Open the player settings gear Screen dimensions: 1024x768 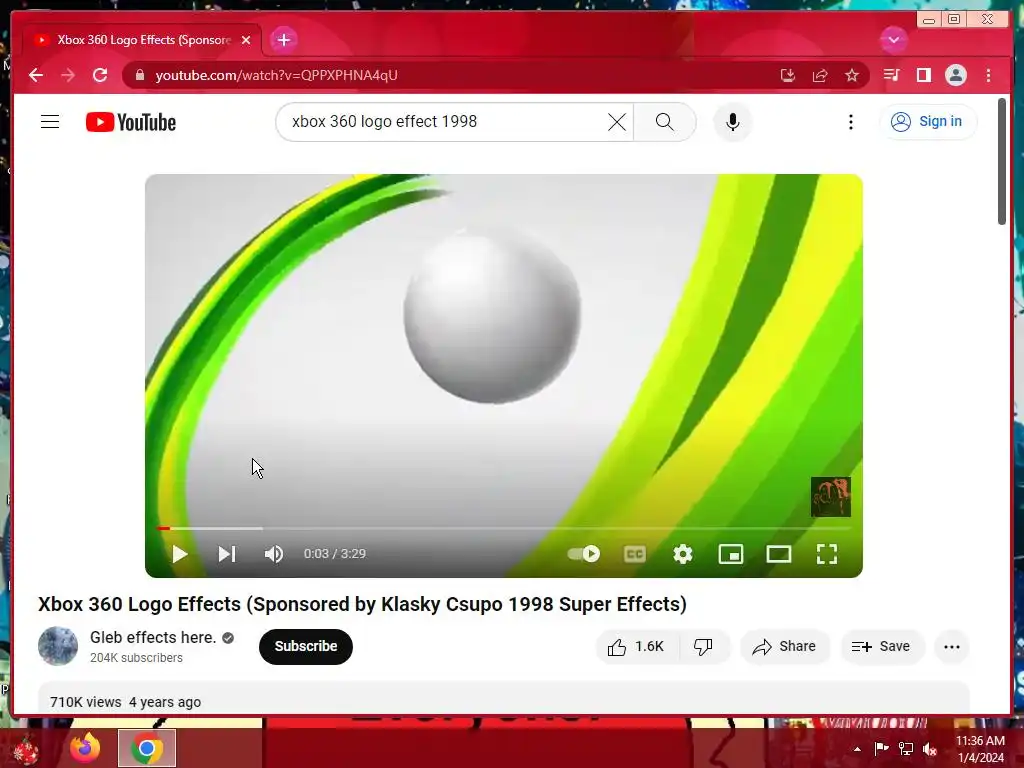click(682, 554)
